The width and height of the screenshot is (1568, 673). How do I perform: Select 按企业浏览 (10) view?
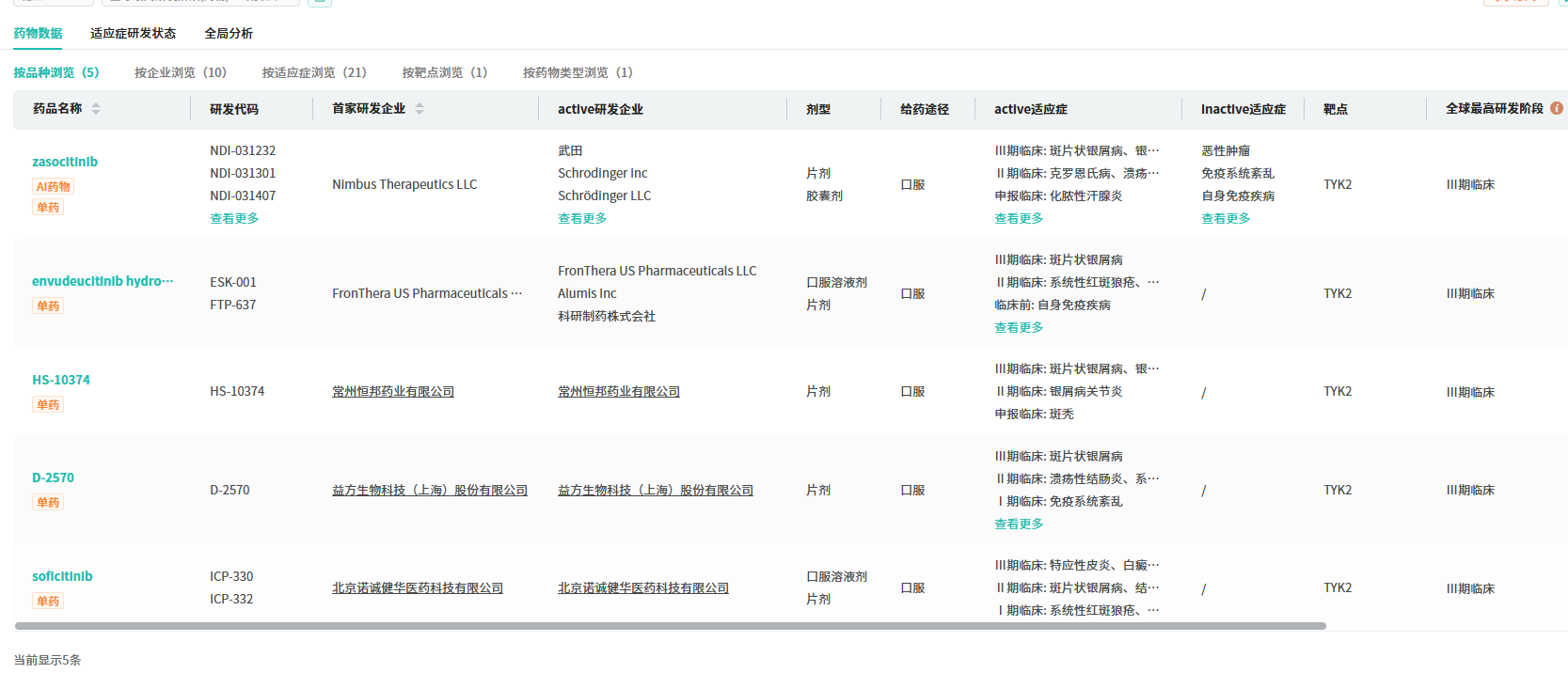pos(181,72)
